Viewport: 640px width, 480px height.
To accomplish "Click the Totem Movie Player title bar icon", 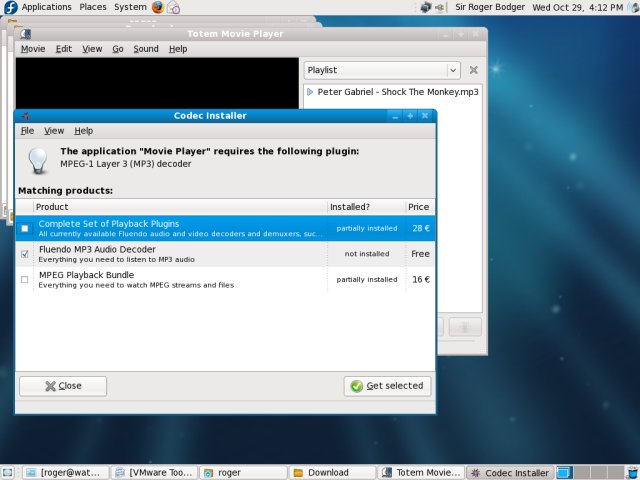I will (25, 34).
